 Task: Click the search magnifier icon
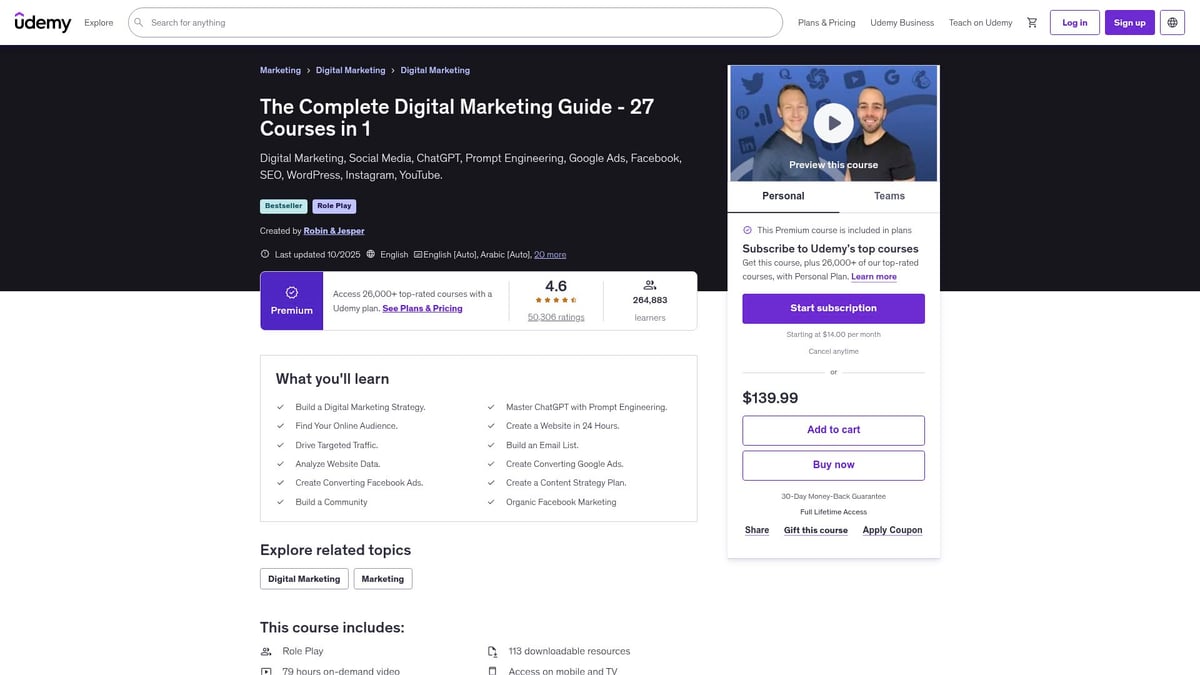[x=137, y=21]
